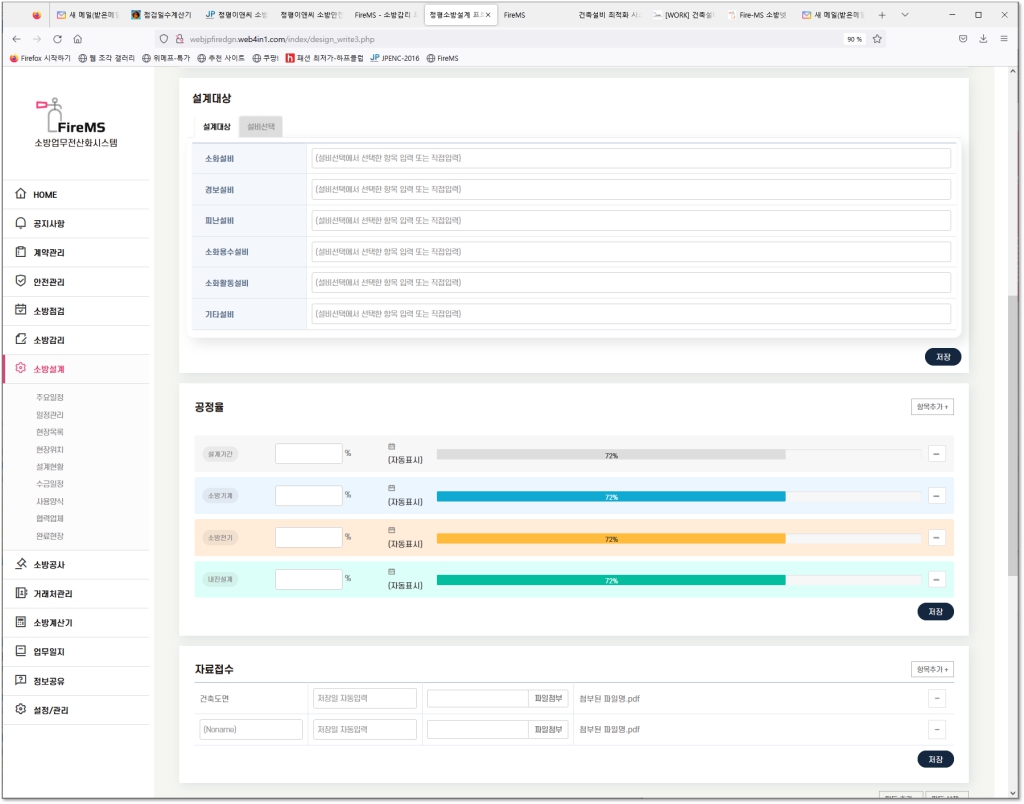
Task: Expand the 소방공사 sidebar menu
Action: [50, 565]
